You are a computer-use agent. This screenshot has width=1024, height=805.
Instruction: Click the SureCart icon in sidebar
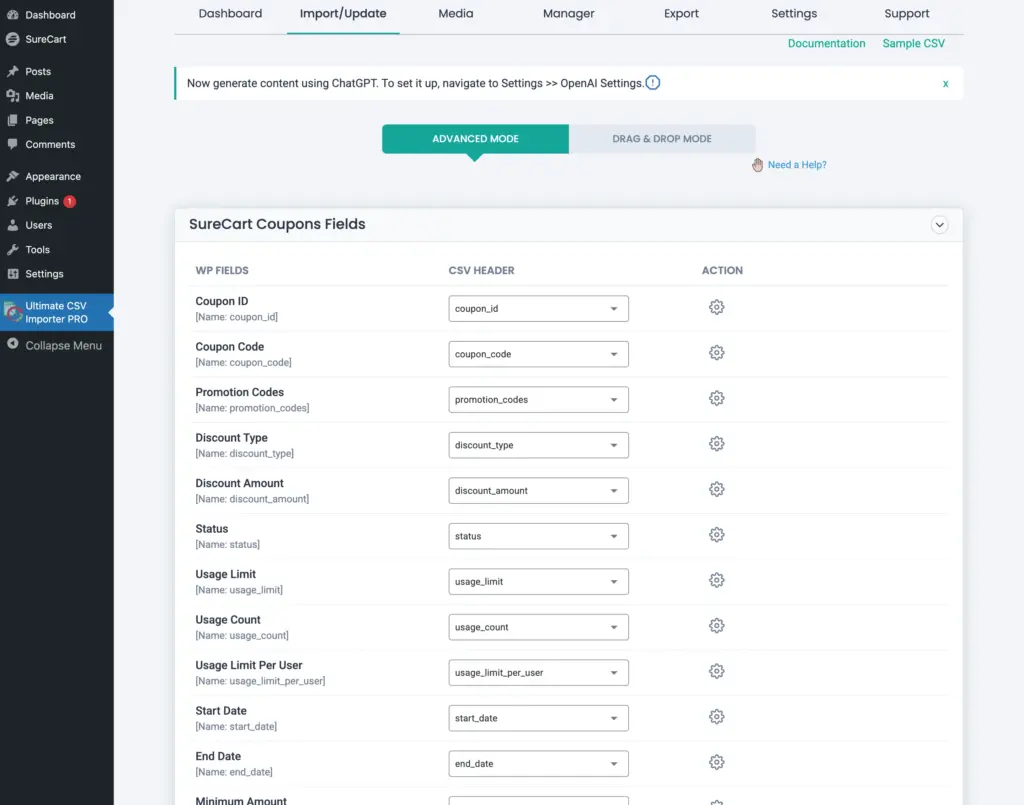(x=12, y=40)
